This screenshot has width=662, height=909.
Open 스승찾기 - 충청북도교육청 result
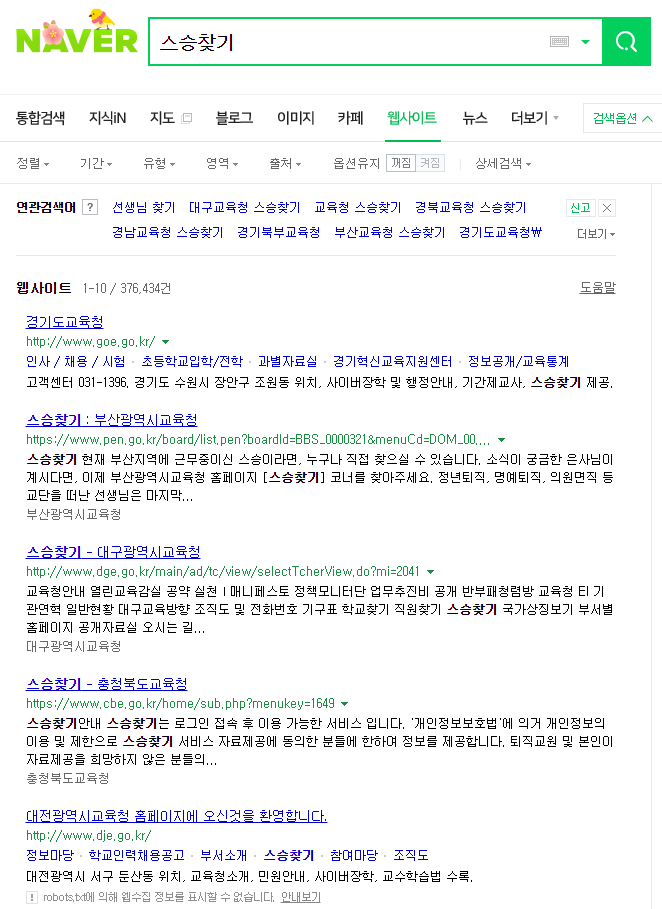pyautogui.click(x=107, y=684)
